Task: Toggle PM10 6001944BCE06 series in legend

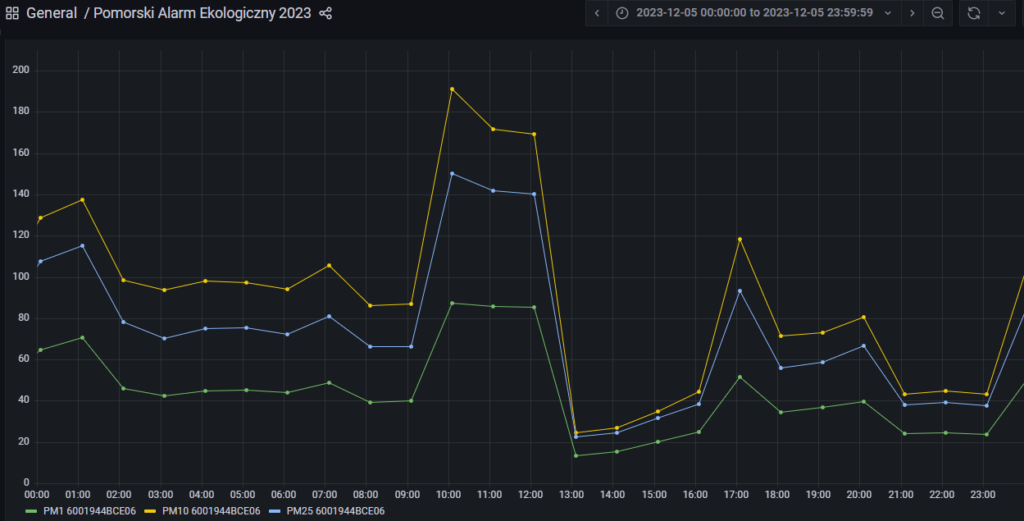Action: (x=210, y=511)
